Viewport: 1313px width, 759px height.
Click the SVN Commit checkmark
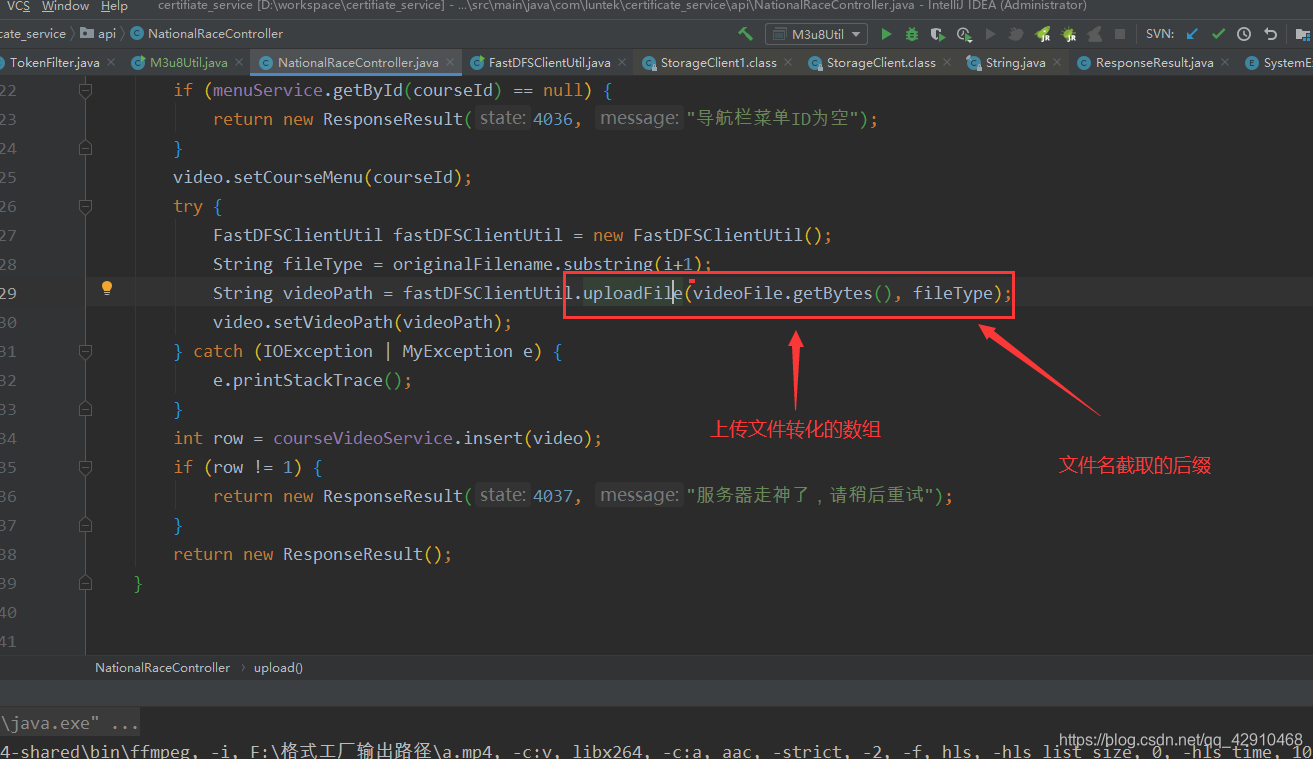(x=1218, y=34)
